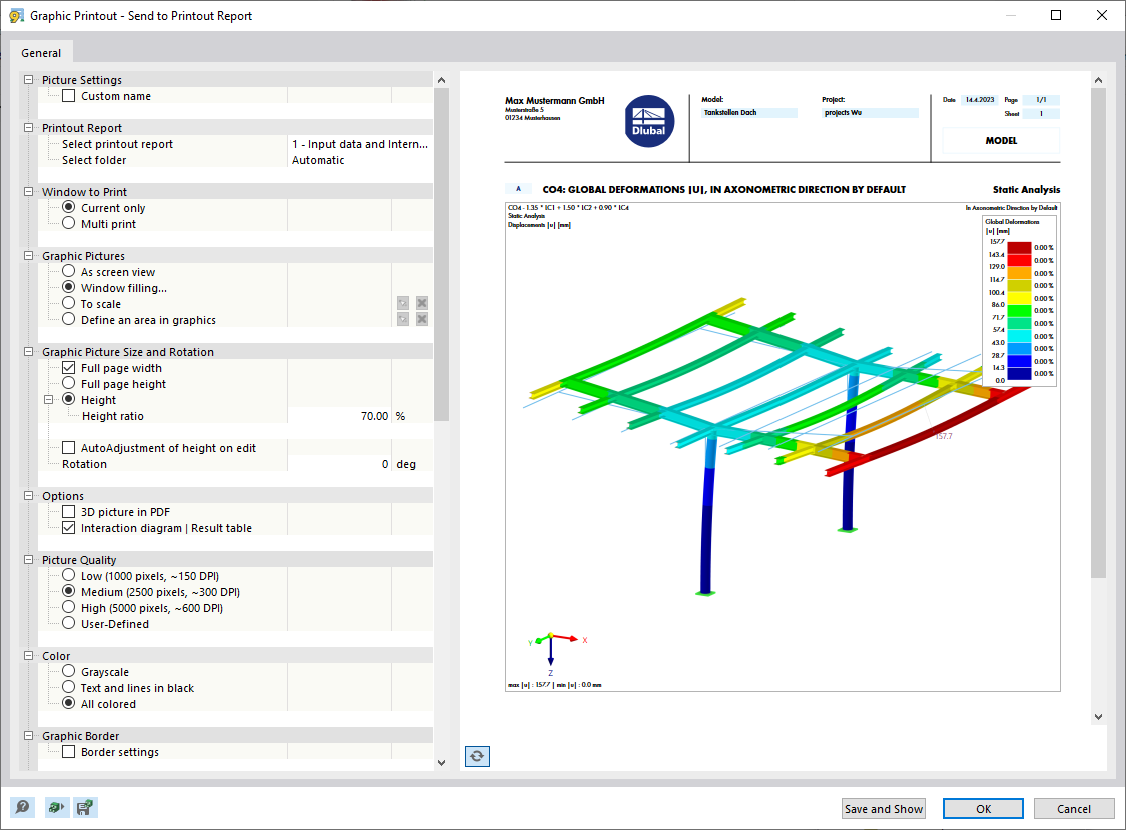
Task: Click the Cancel button
Action: point(1074,808)
